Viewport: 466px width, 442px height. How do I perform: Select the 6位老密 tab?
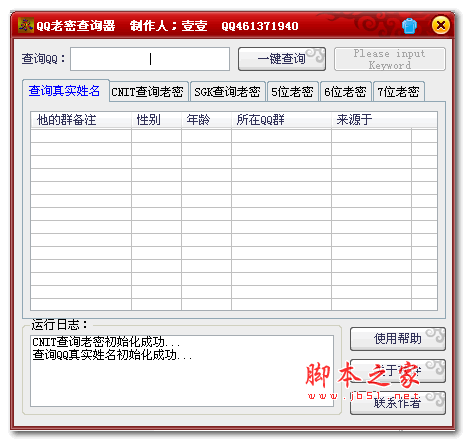pos(346,91)
